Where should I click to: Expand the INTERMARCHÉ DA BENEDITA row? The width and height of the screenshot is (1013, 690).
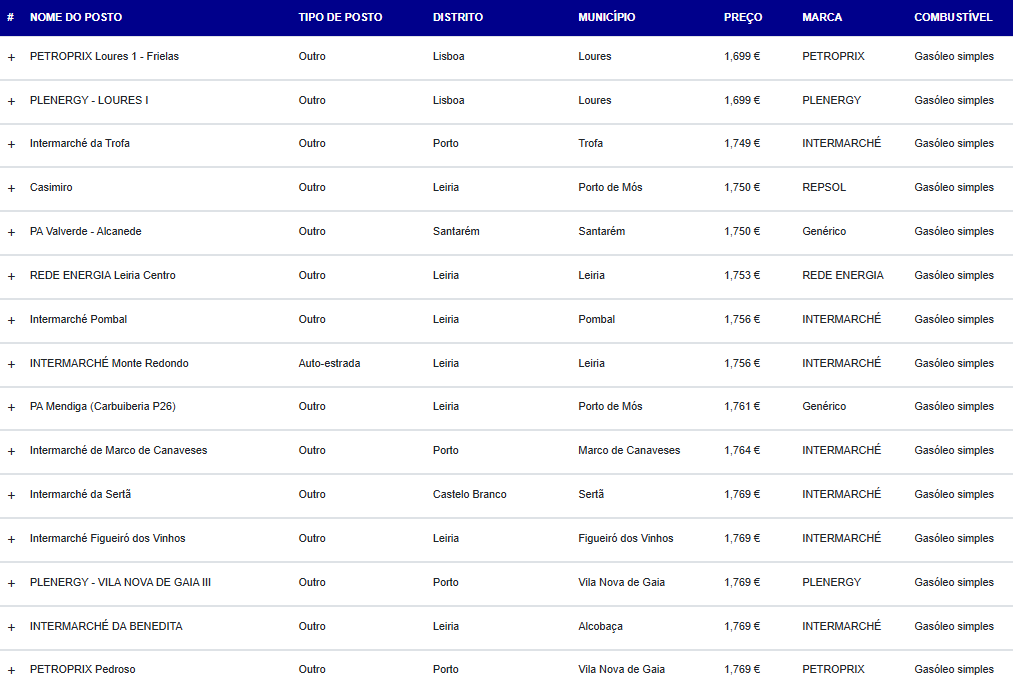[x=11, y=627]
